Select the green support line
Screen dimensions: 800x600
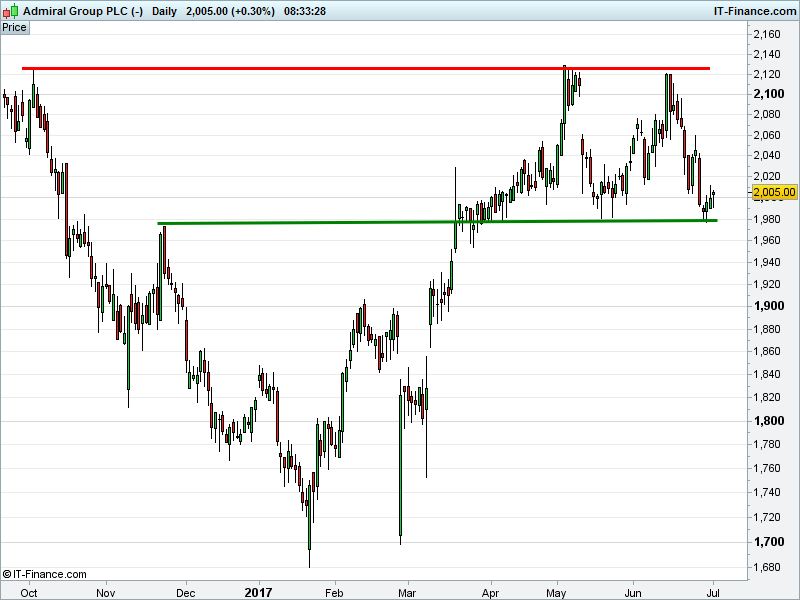tap(437, 222)
